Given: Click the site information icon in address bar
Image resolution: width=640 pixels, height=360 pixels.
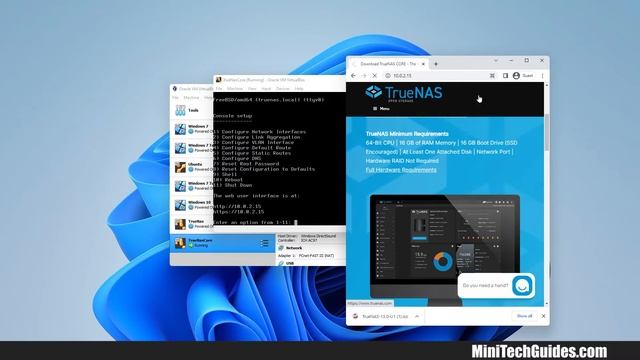Looking at the screenshot, I should (388, 76).
